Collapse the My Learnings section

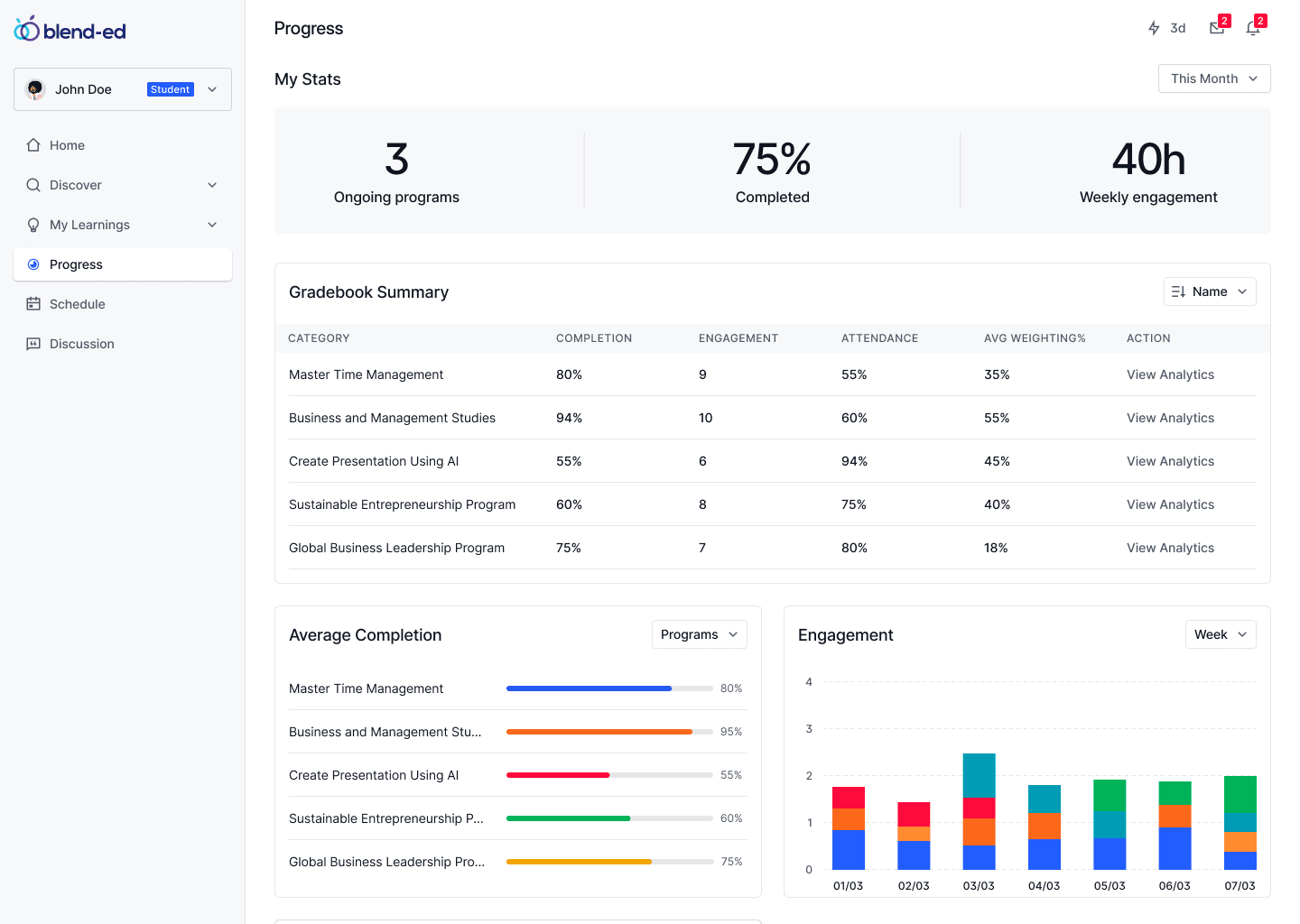pos(211,225)
